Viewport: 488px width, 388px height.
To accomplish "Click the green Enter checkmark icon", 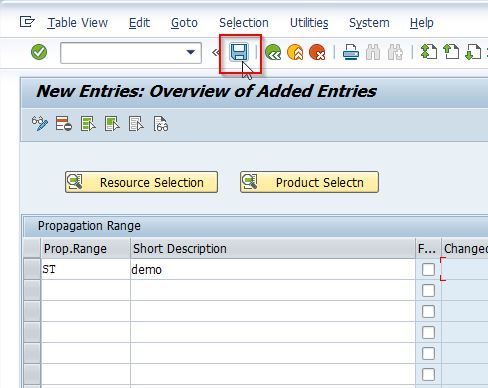I will (x=39, y=52).
